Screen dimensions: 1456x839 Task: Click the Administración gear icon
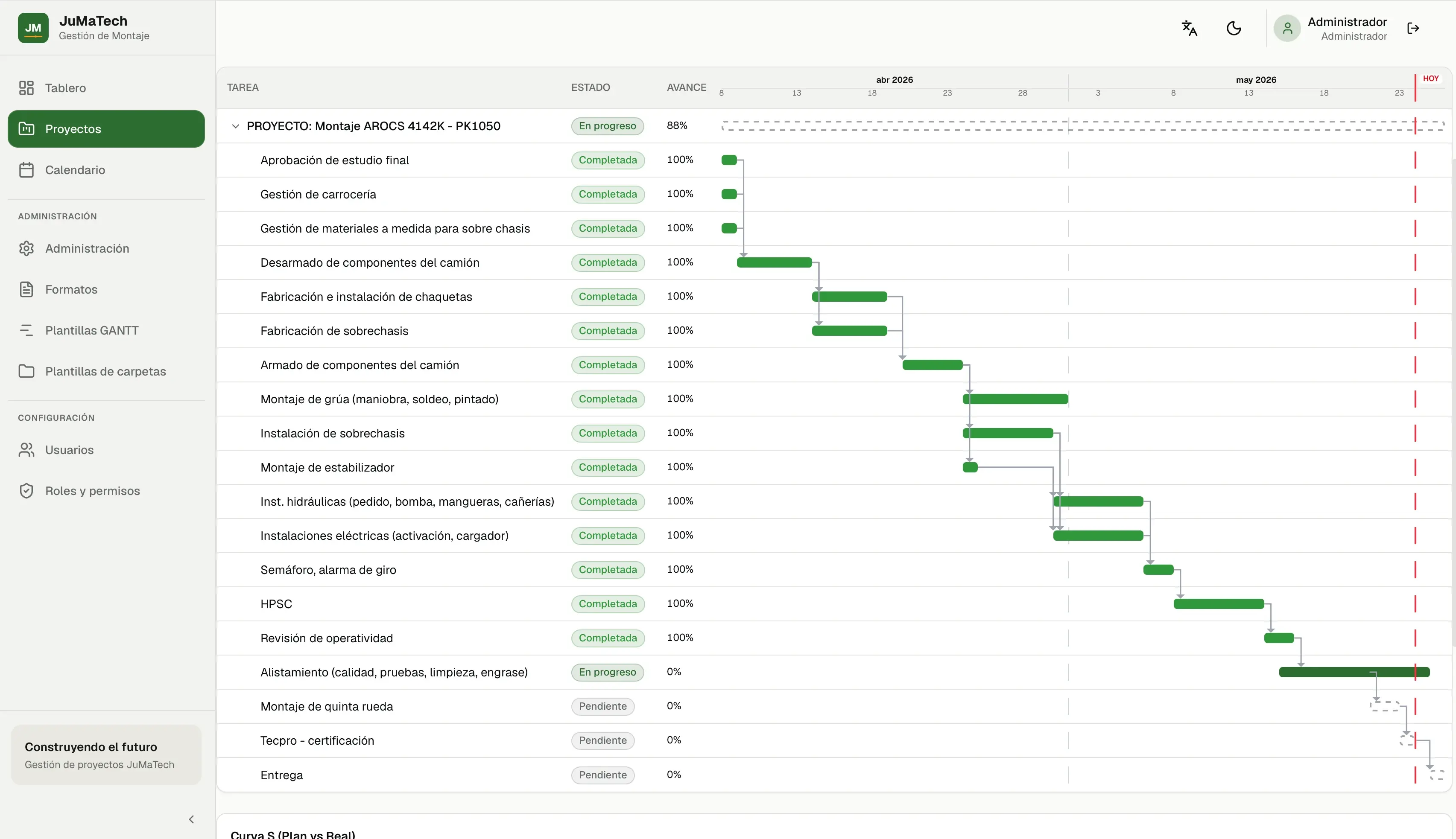click(x=26, y=248)
